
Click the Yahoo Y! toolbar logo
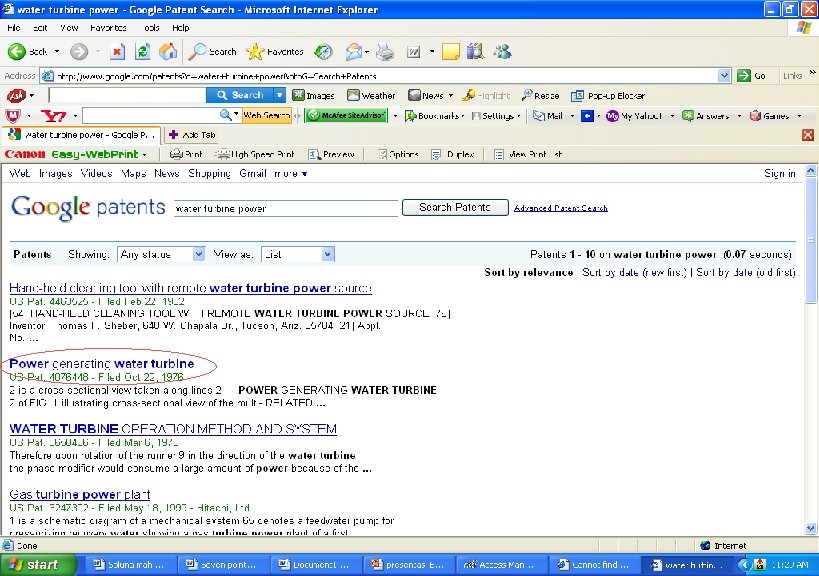(54, 115)
